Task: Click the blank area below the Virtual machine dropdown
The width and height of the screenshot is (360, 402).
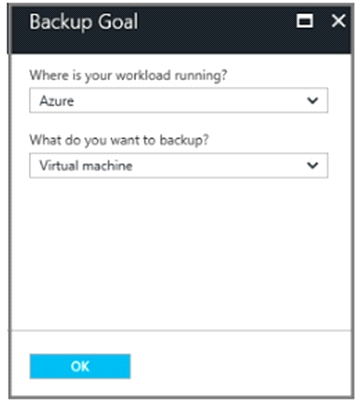Action: point(180,253)
